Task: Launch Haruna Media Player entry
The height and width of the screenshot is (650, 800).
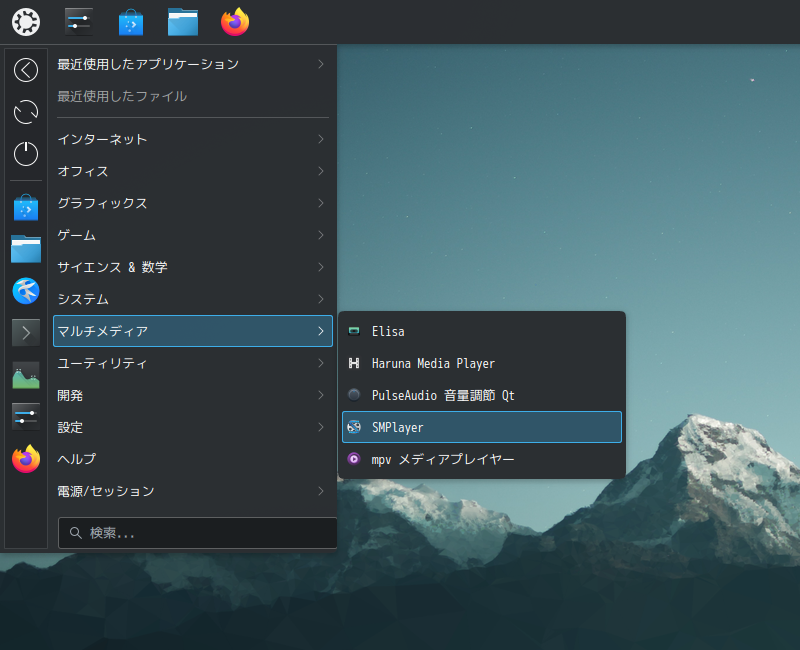Action: tap(482, 363)
